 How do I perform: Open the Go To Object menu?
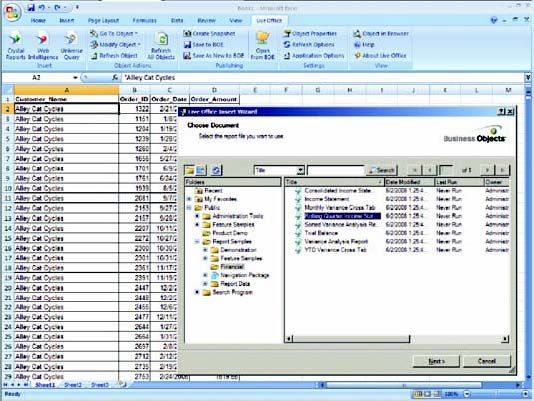114,33
